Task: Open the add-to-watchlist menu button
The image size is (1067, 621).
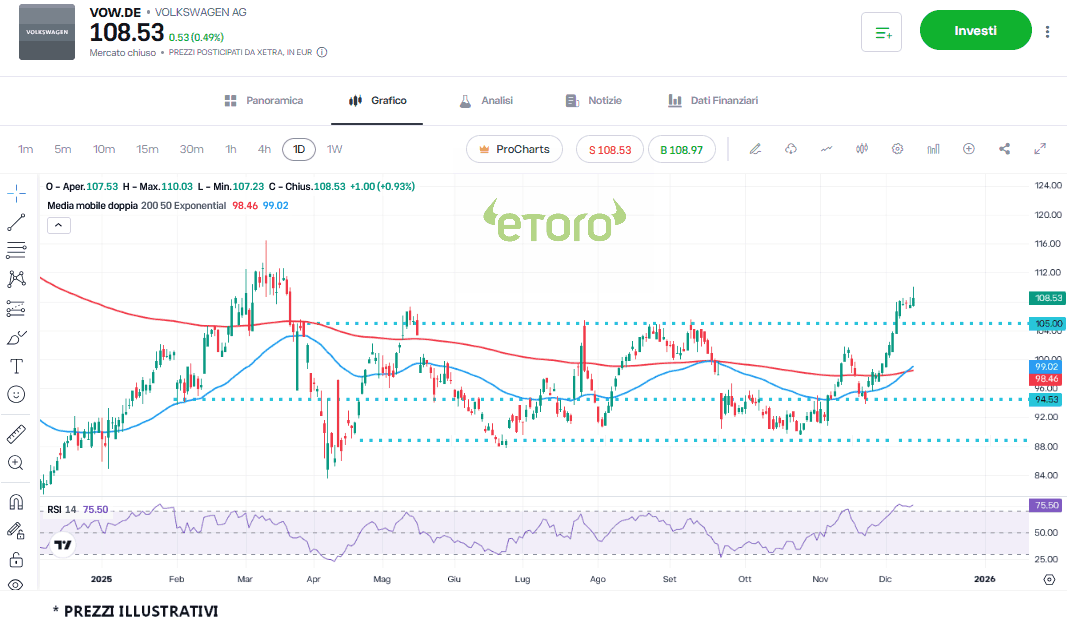Action: (881, 32)
